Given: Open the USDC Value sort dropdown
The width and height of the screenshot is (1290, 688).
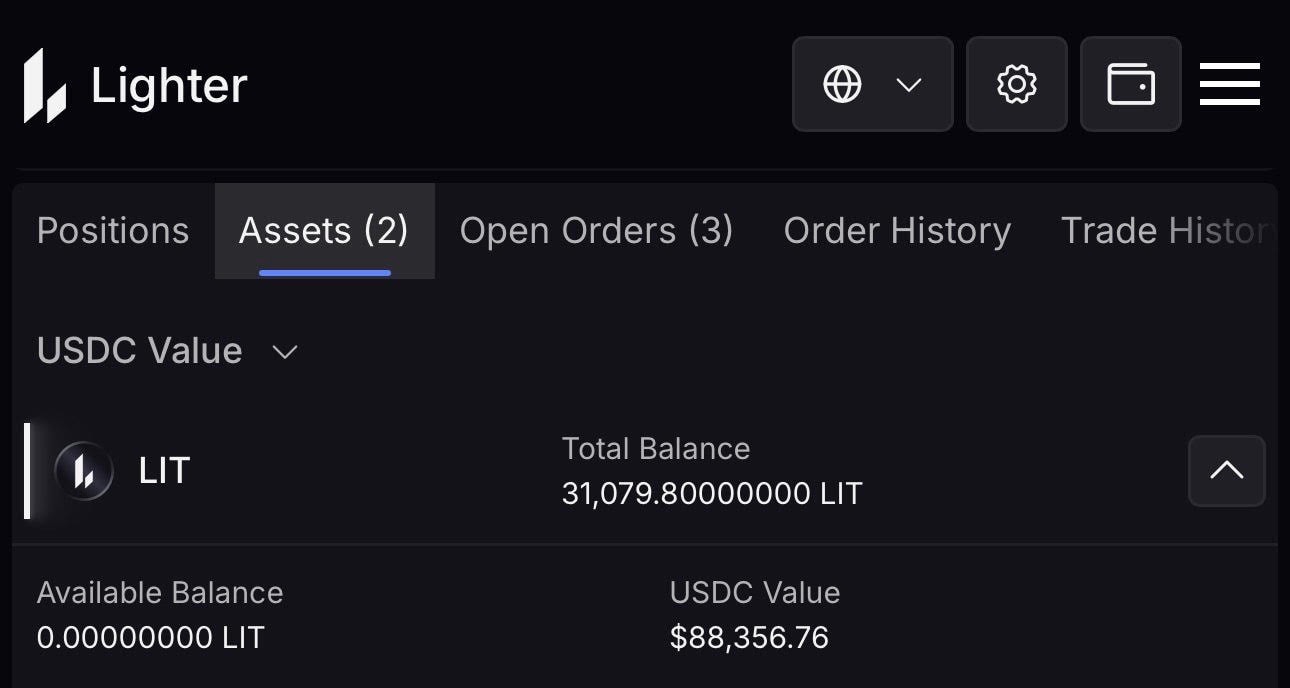Looking at the screenshot, I should [167, 351].
